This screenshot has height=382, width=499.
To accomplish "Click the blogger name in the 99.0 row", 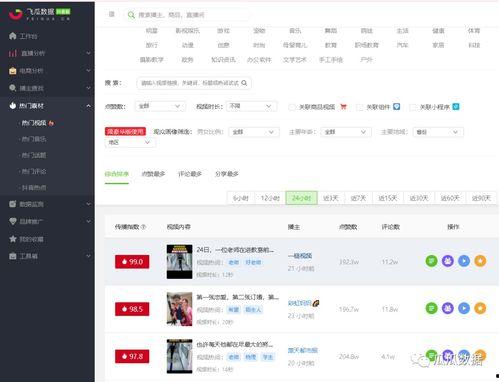I will coord(300,256).
